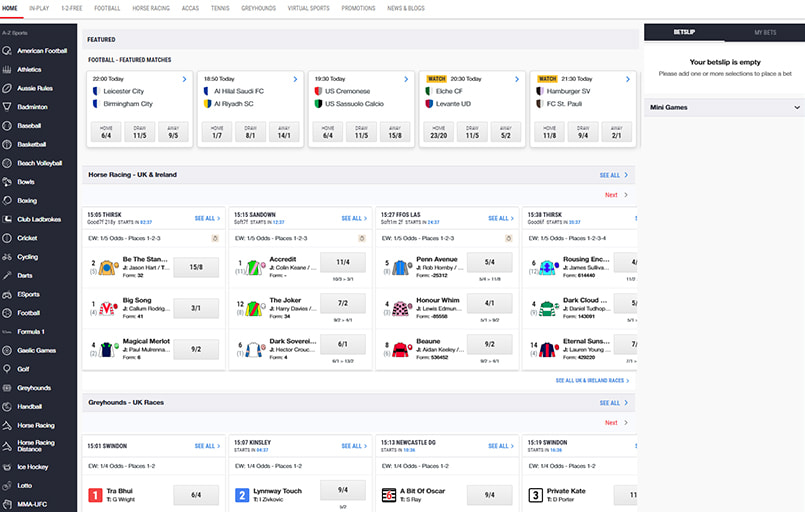Open See All for 15:15 Sandown race
This screenshot has height=512, width=805.
click(x=351, y=218)
